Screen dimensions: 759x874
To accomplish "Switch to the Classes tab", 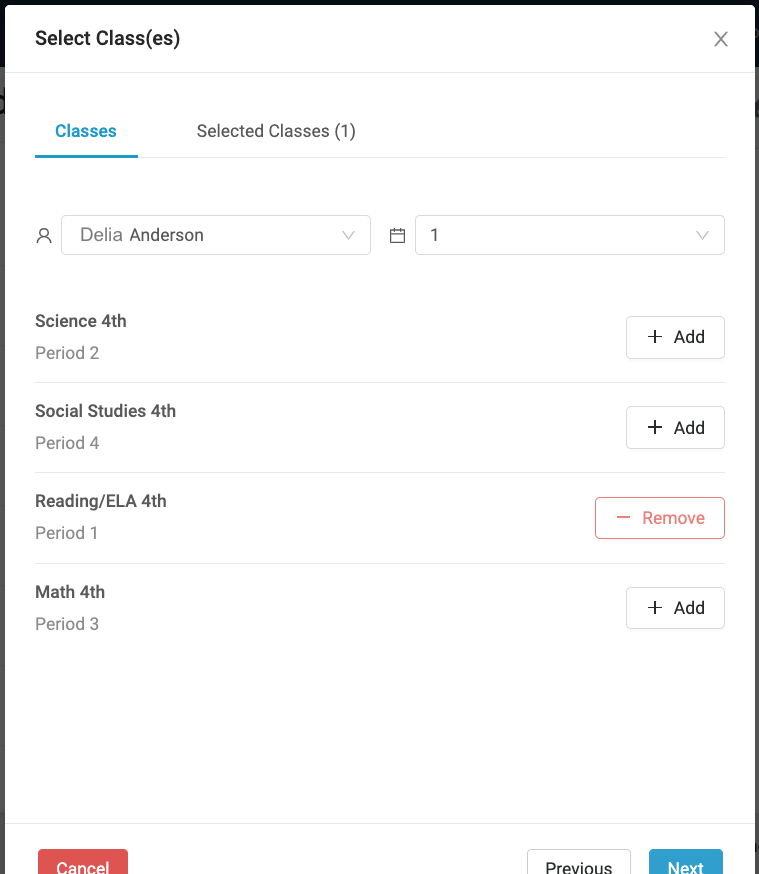I will click(x=86, y=131).
